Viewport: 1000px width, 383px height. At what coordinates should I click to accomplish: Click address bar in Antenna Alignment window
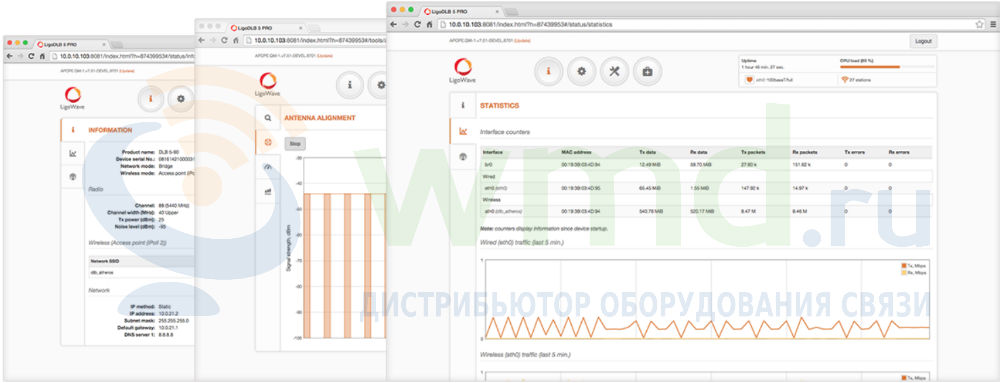click(x=315, y=40)
